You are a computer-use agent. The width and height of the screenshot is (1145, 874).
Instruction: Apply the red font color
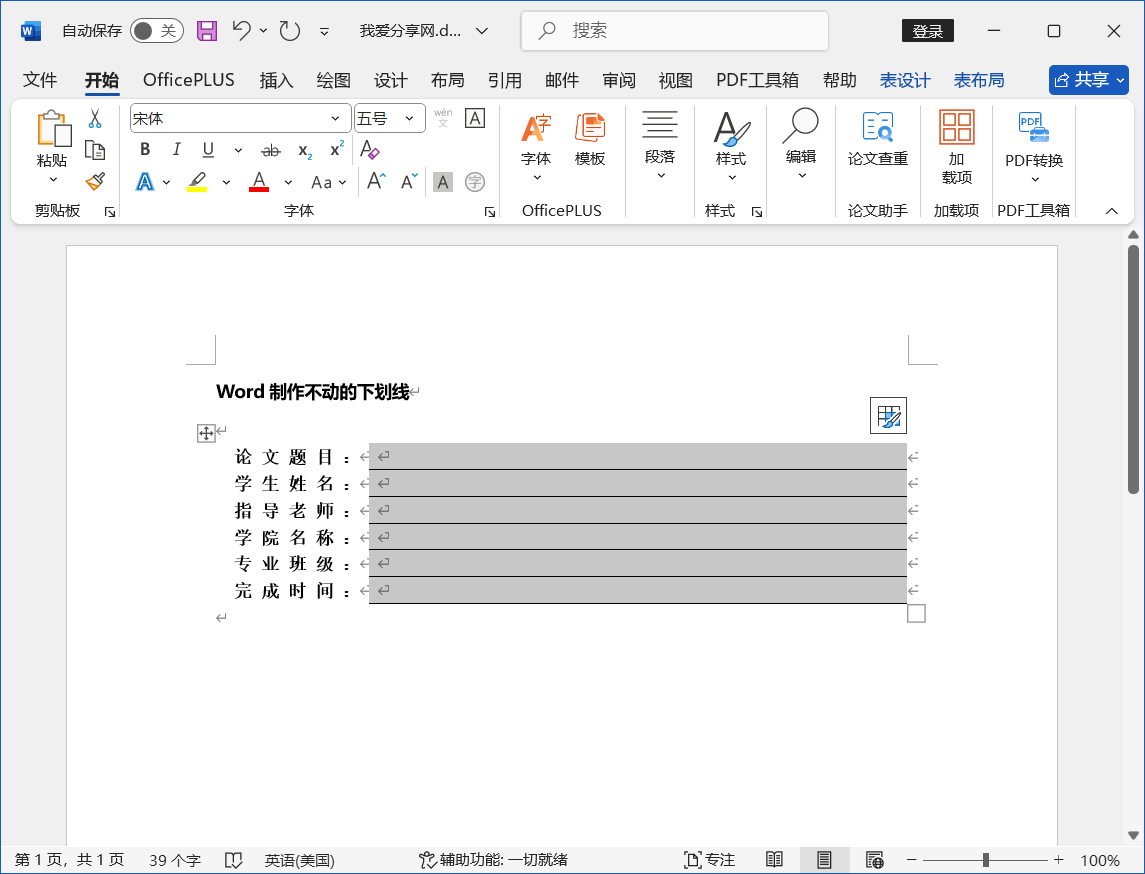coord(259,182)
